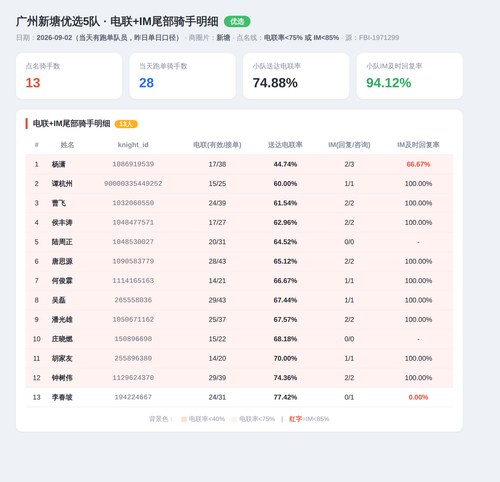Image resolution: width=500 pixels, height=482 pixels.
Task: Click the name 唐思源 in row 6
Action: click(62, 261)
